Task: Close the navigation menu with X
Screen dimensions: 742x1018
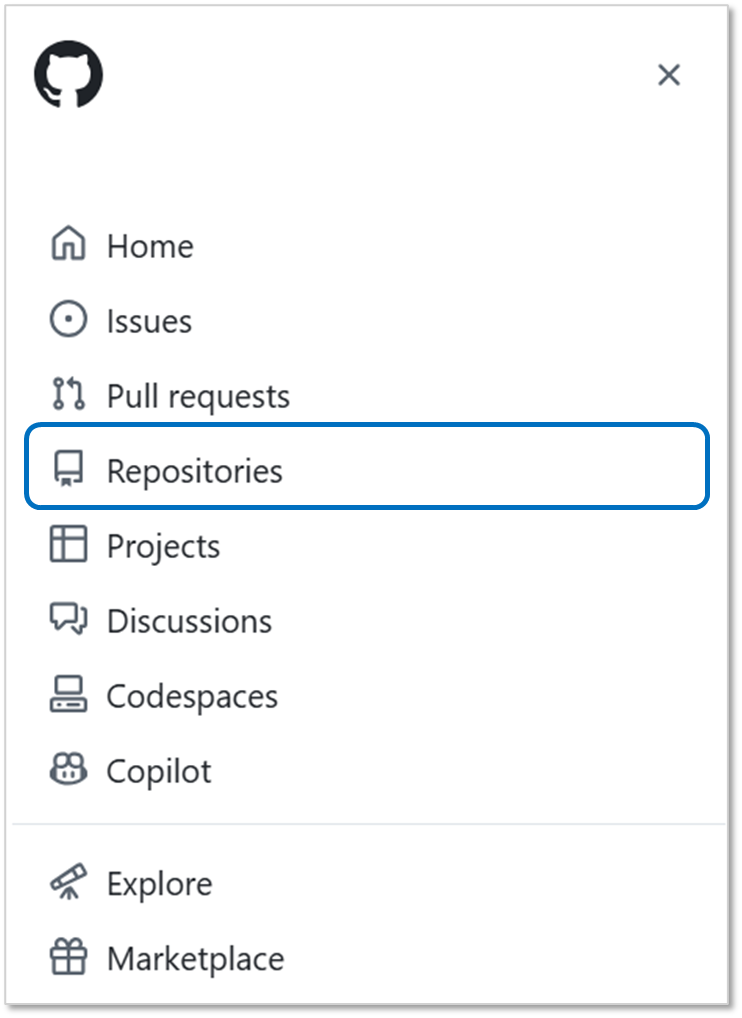Action: click(x=668, y=75)
